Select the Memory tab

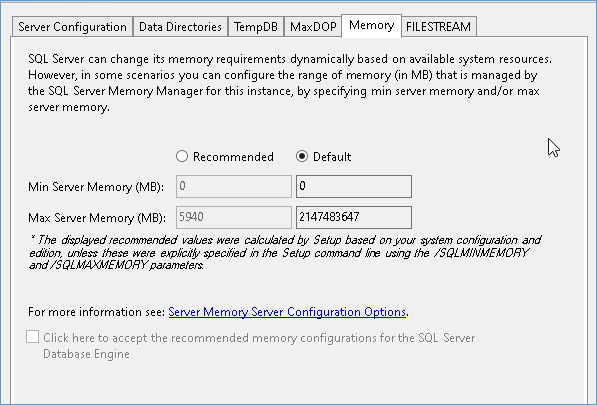[x=371, y=26]
